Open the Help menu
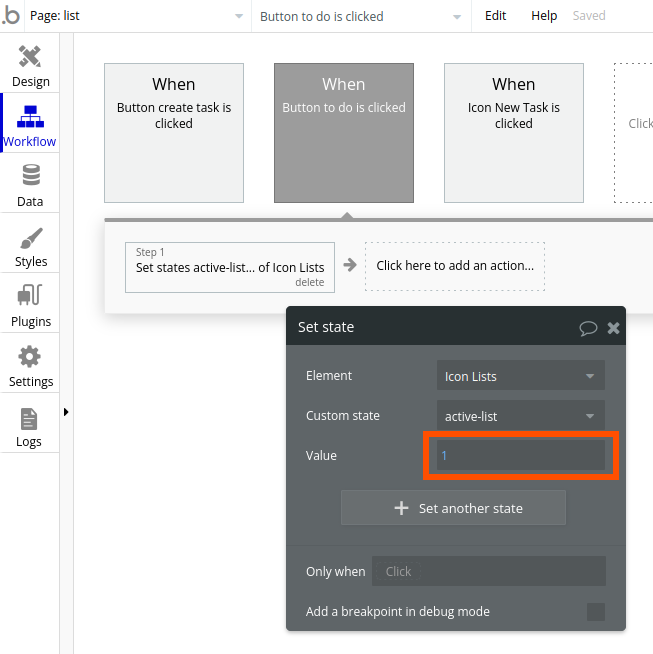 pos(544,16)
